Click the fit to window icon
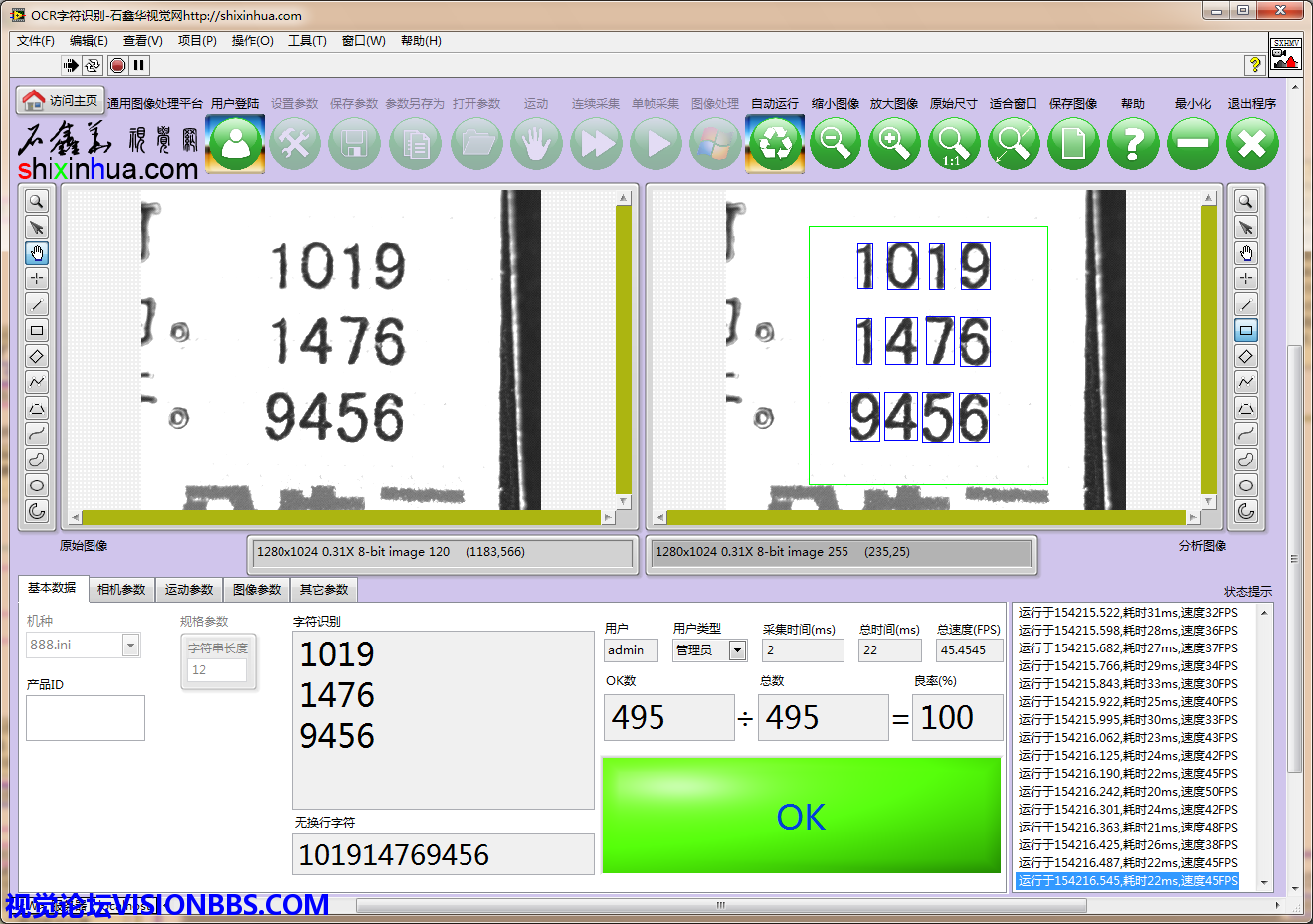The width and height of the screenshot is (1313, 924). tap(1014, 144)
